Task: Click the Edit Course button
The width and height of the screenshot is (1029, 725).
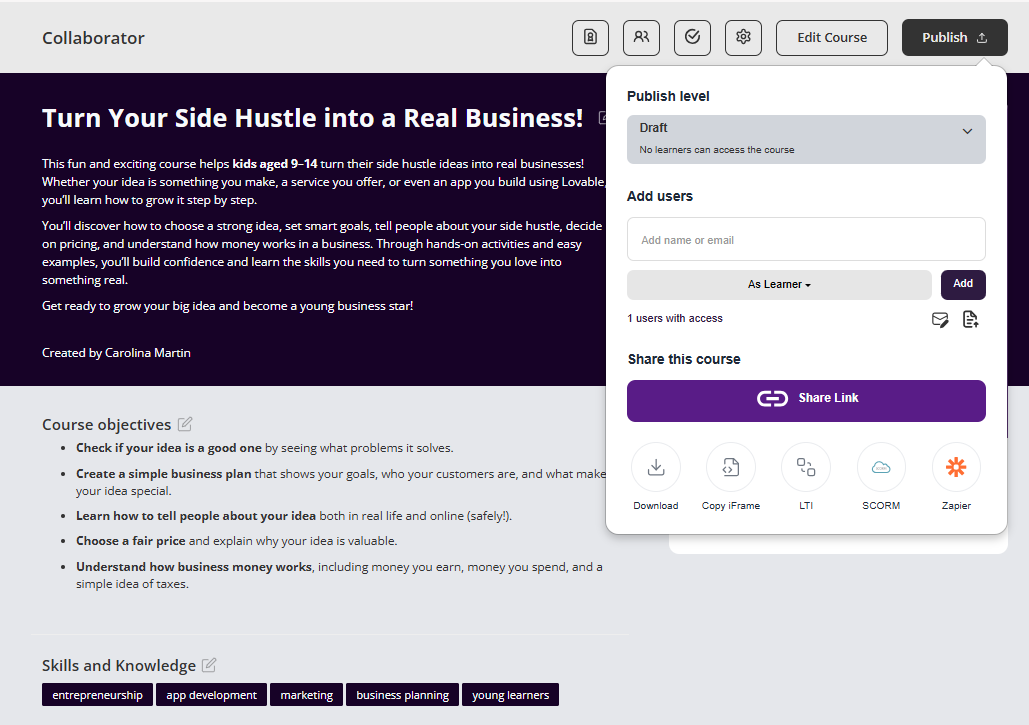Action: click(831, 38)
